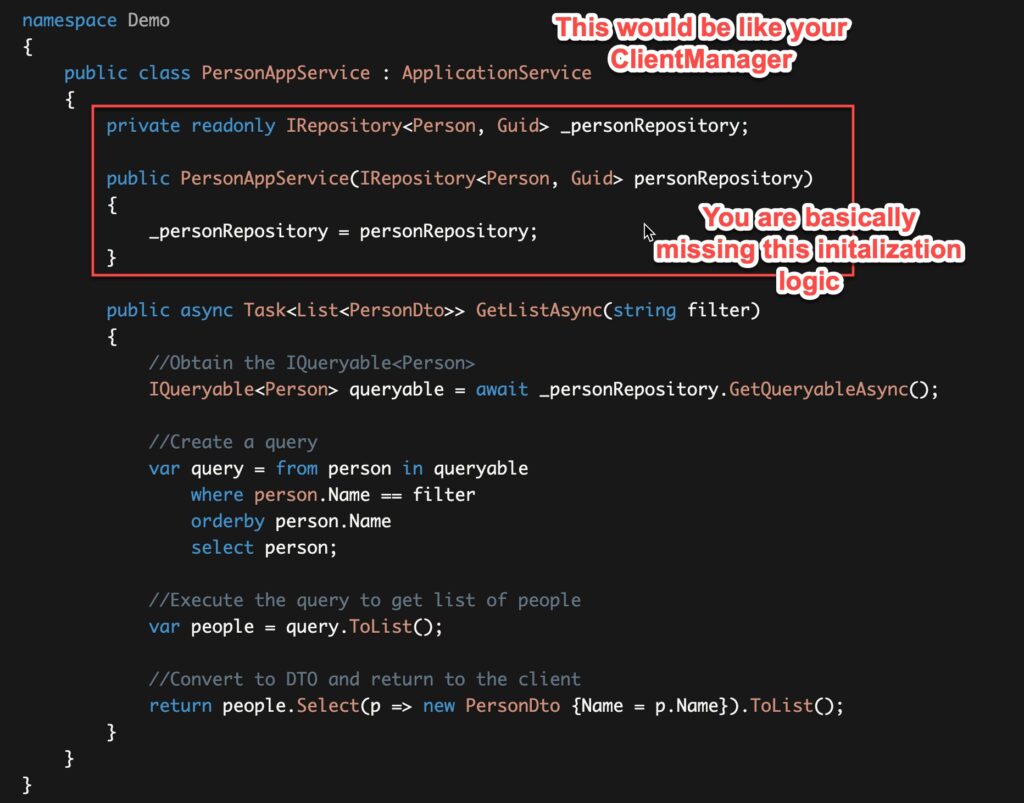This screenshot has height=803, width=1024.
Task: Click the "select person;" line
Action: click(264, 548)
